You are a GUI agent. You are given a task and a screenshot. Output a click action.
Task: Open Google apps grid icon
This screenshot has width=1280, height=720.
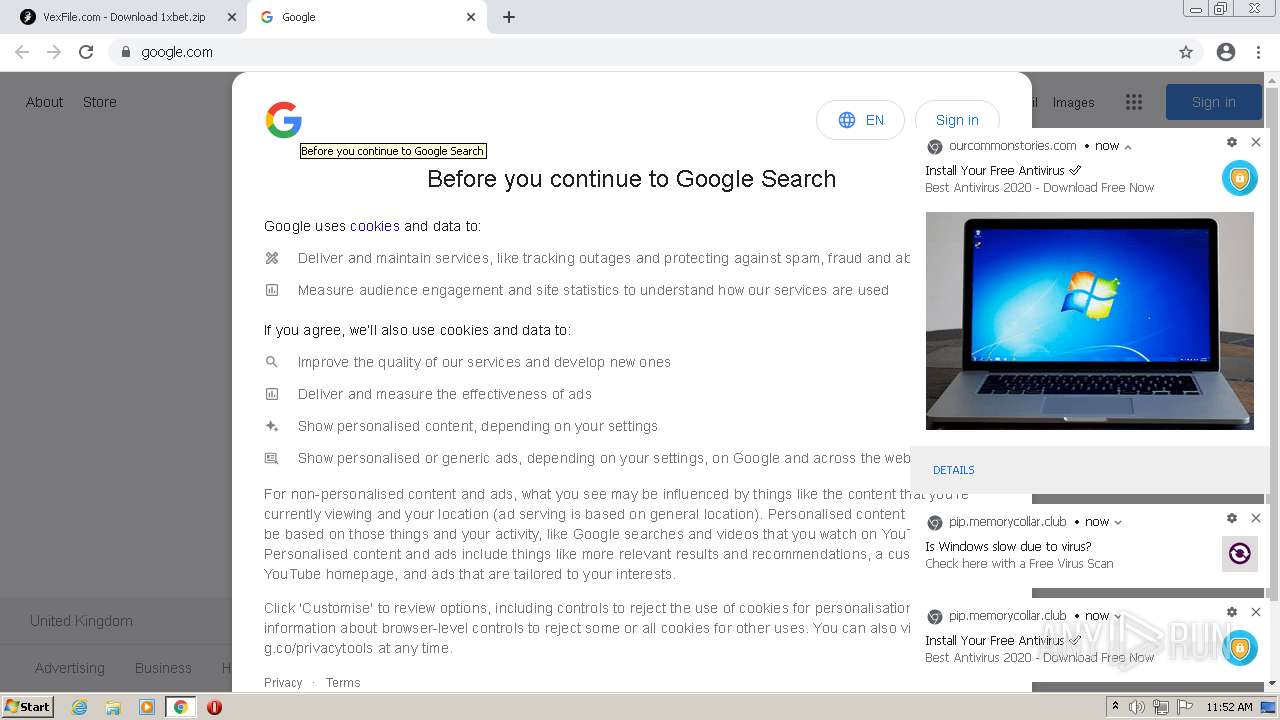[x=1133, y=102]
